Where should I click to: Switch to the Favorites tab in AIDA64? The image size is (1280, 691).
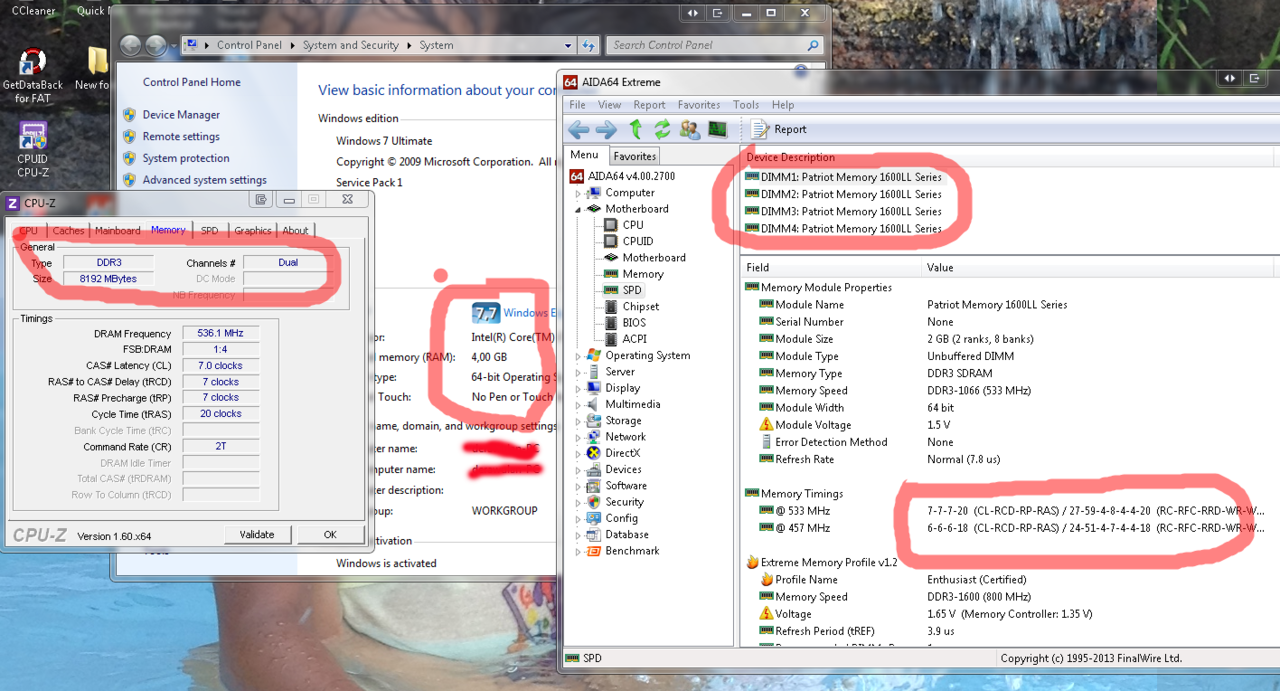point(634,156)
